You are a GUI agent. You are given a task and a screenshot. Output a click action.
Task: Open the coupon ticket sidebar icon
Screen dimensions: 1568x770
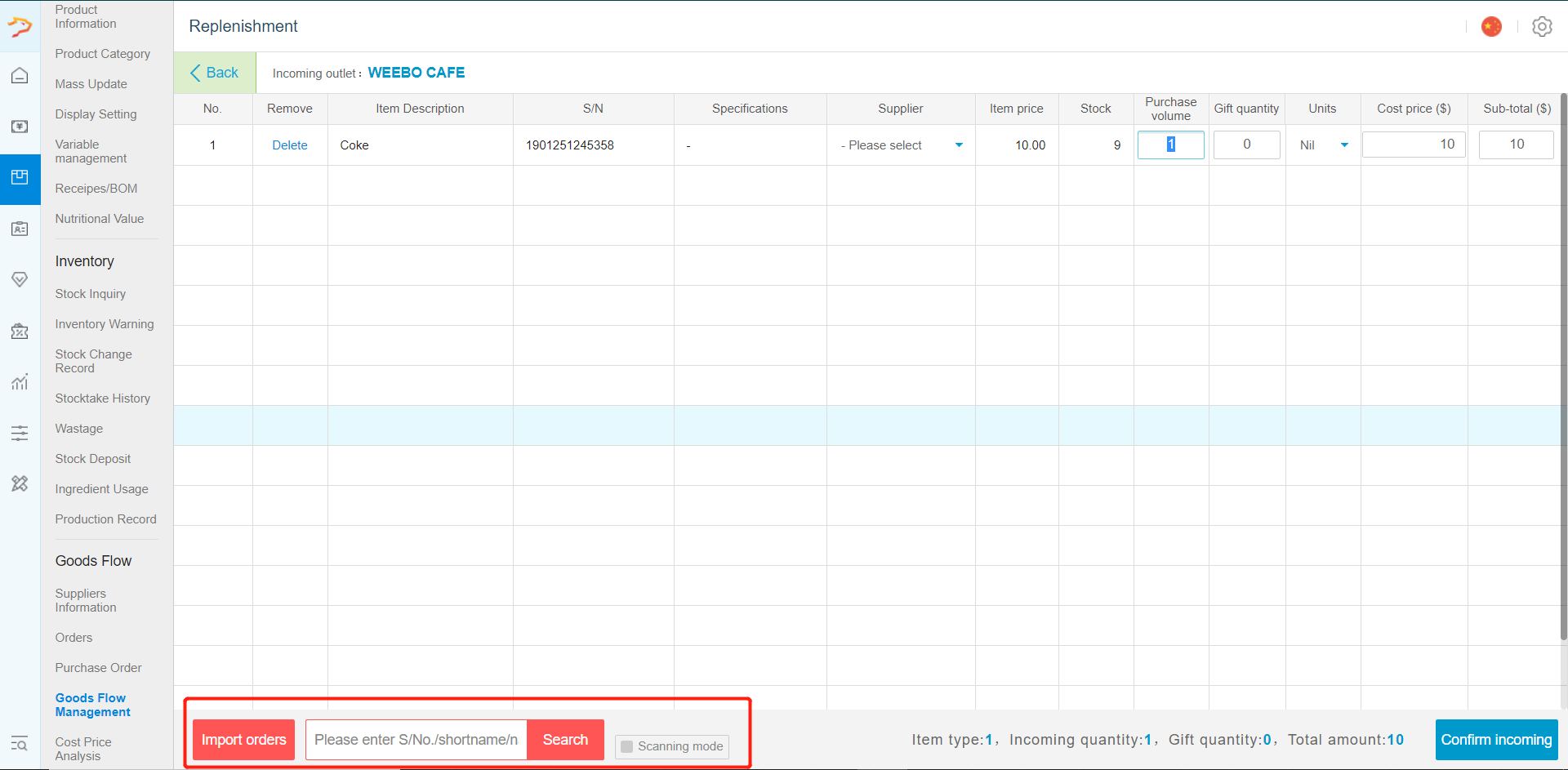click(20, 332)
